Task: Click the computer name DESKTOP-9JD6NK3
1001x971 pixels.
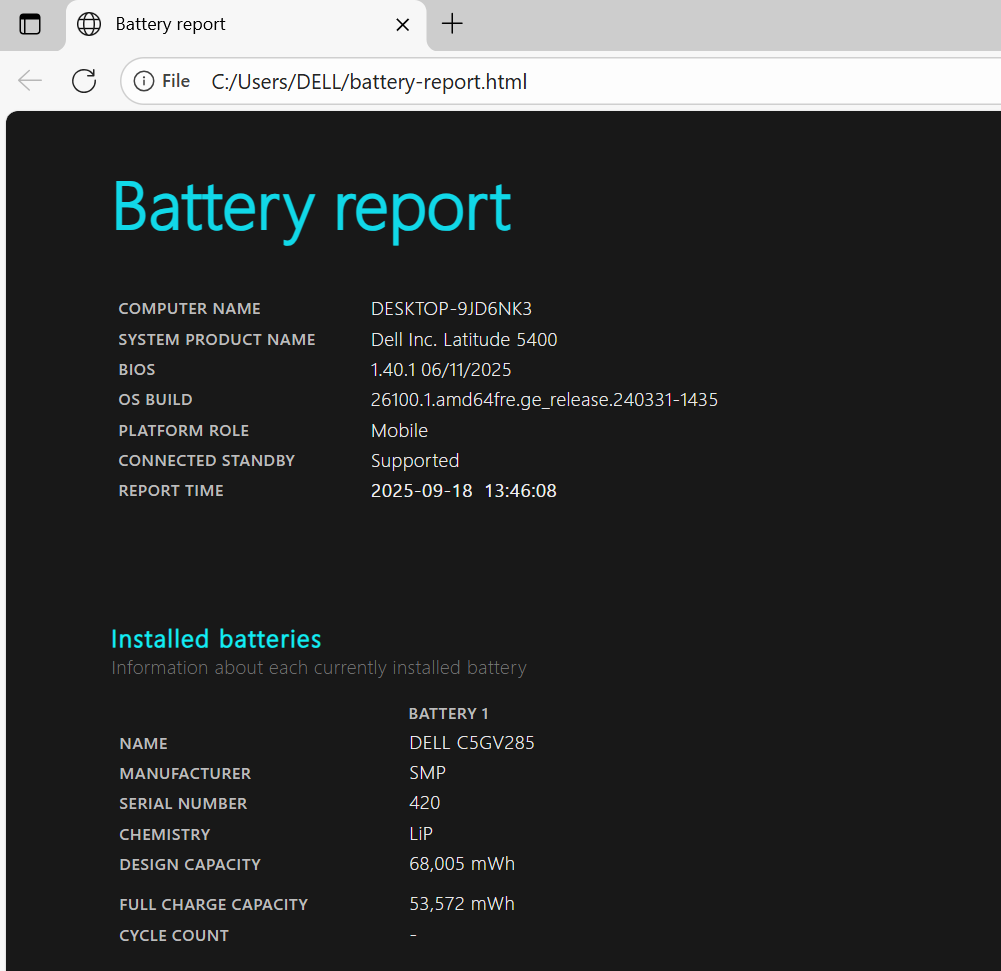Action: (451, 309)
